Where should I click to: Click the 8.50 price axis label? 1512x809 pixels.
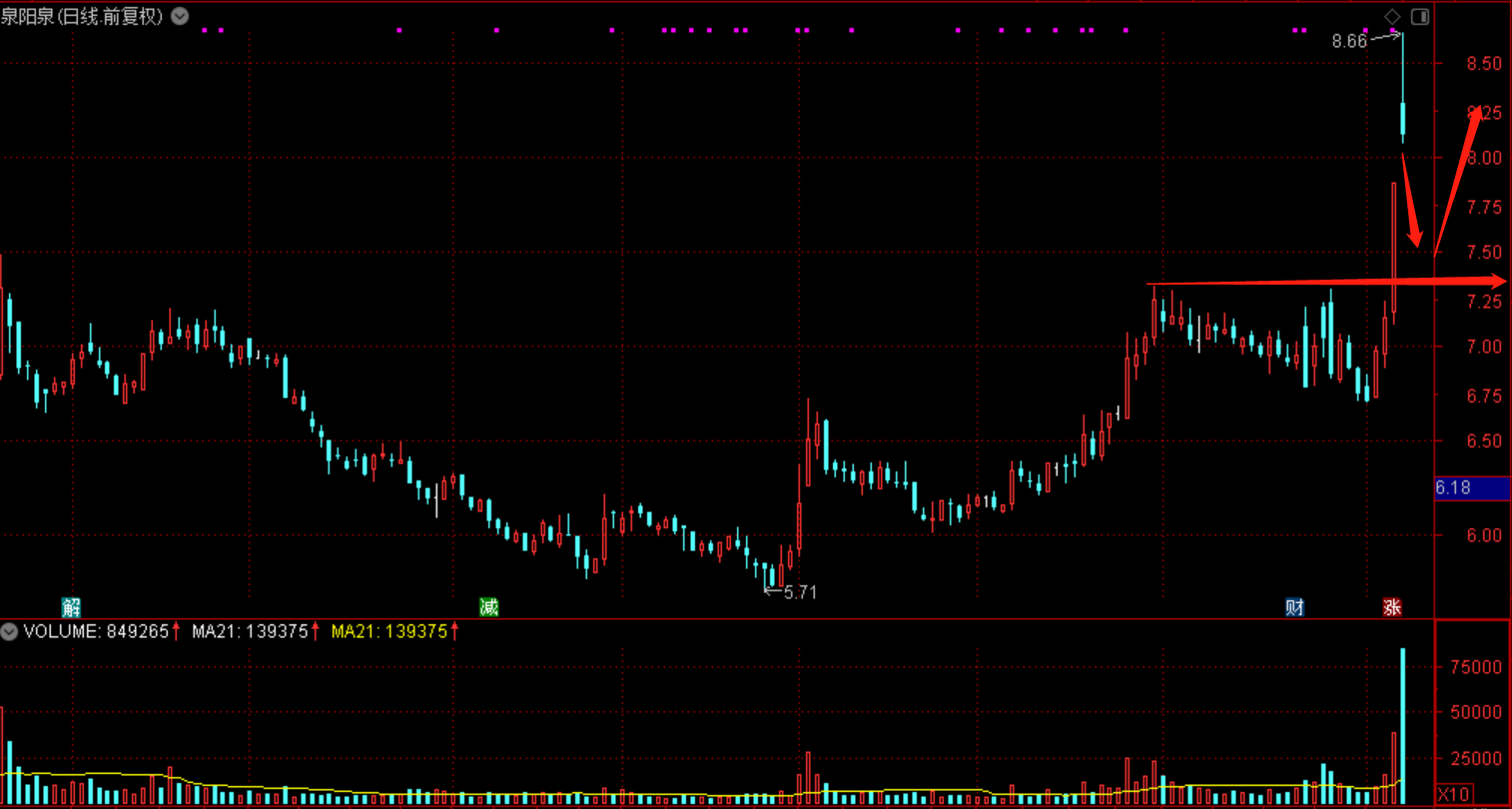tap(1484, 63)
